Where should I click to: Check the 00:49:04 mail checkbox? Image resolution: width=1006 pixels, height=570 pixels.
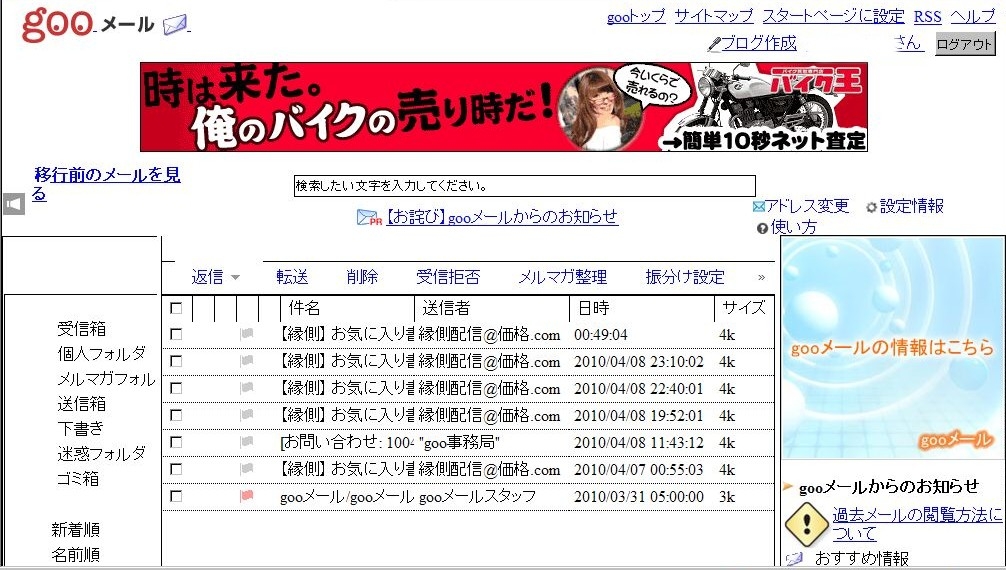pos(176,334)
